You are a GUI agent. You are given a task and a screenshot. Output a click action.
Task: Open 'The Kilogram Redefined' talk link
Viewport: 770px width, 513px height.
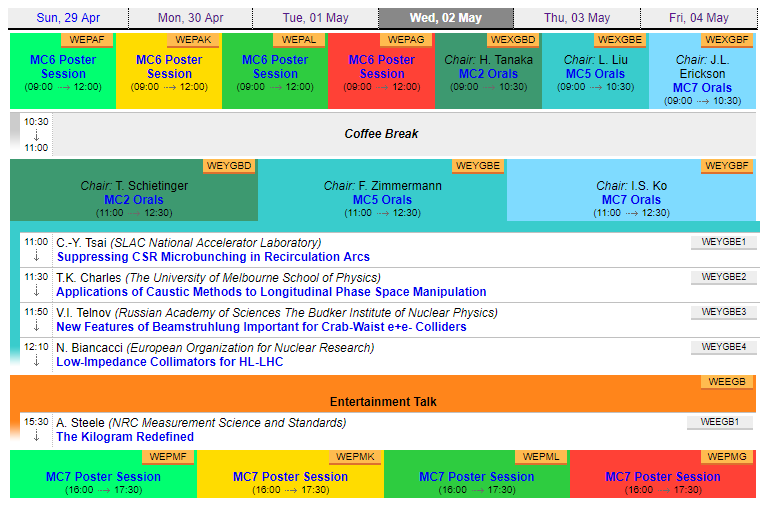[125, 437]
